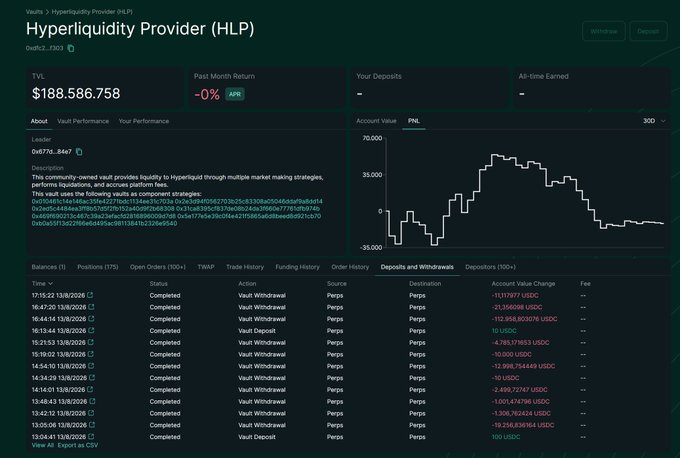Screen dimensions: 680x458
Task: Click the Destination column header
Action: 425,284
